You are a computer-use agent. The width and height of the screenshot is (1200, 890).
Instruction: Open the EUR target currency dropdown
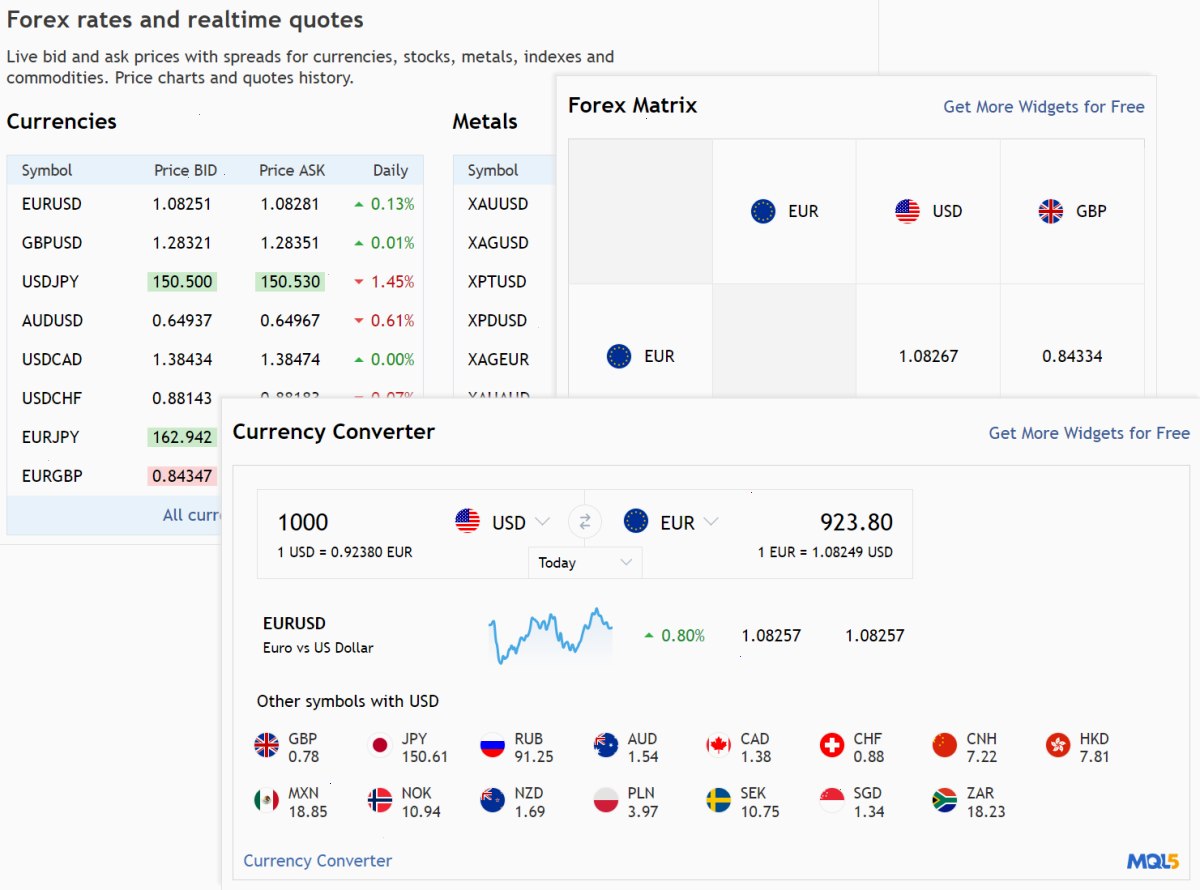pyautogui.click(x=671, y=522)
